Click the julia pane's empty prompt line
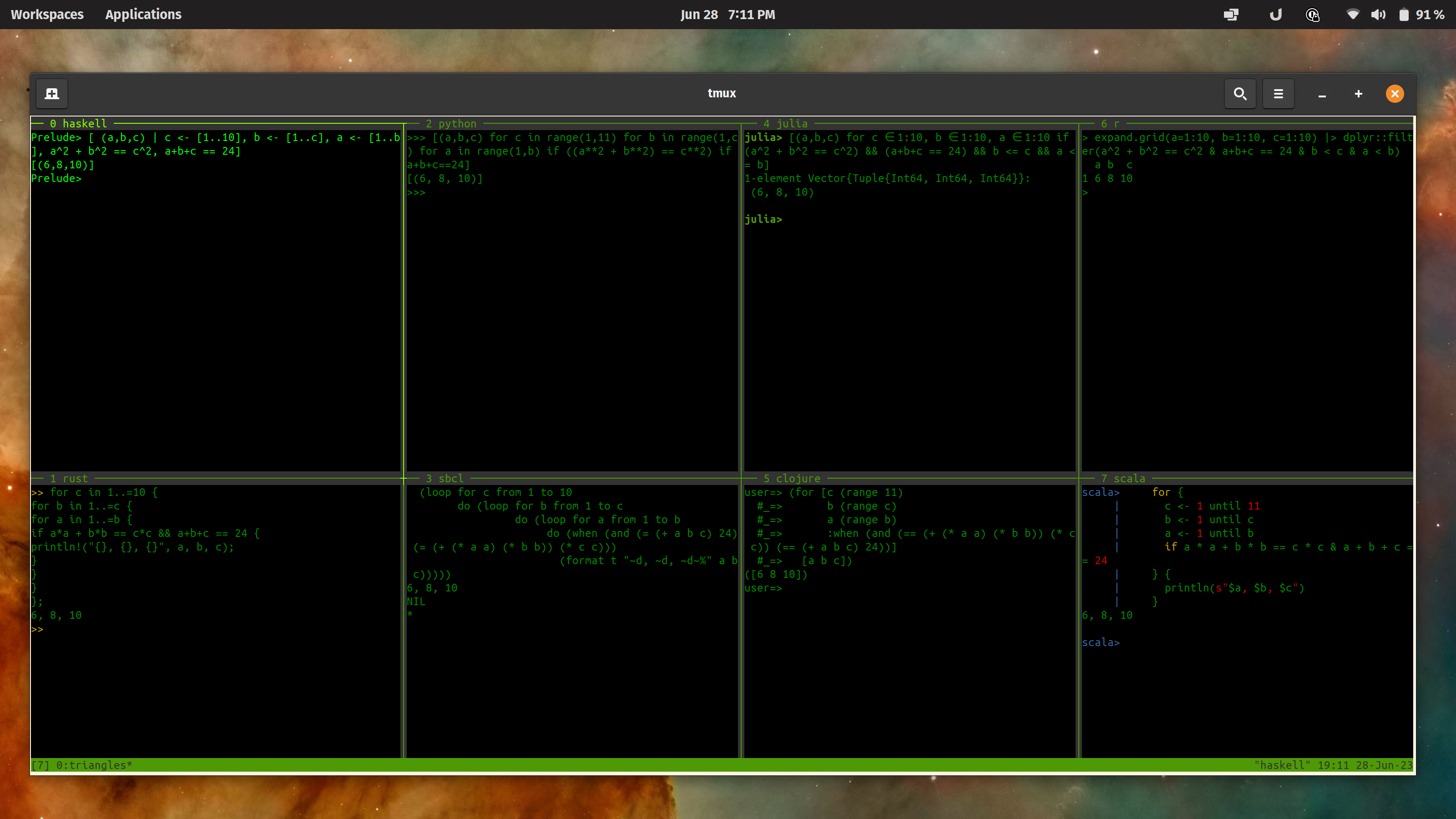The image size is (1456, 819). click(763, 219)
